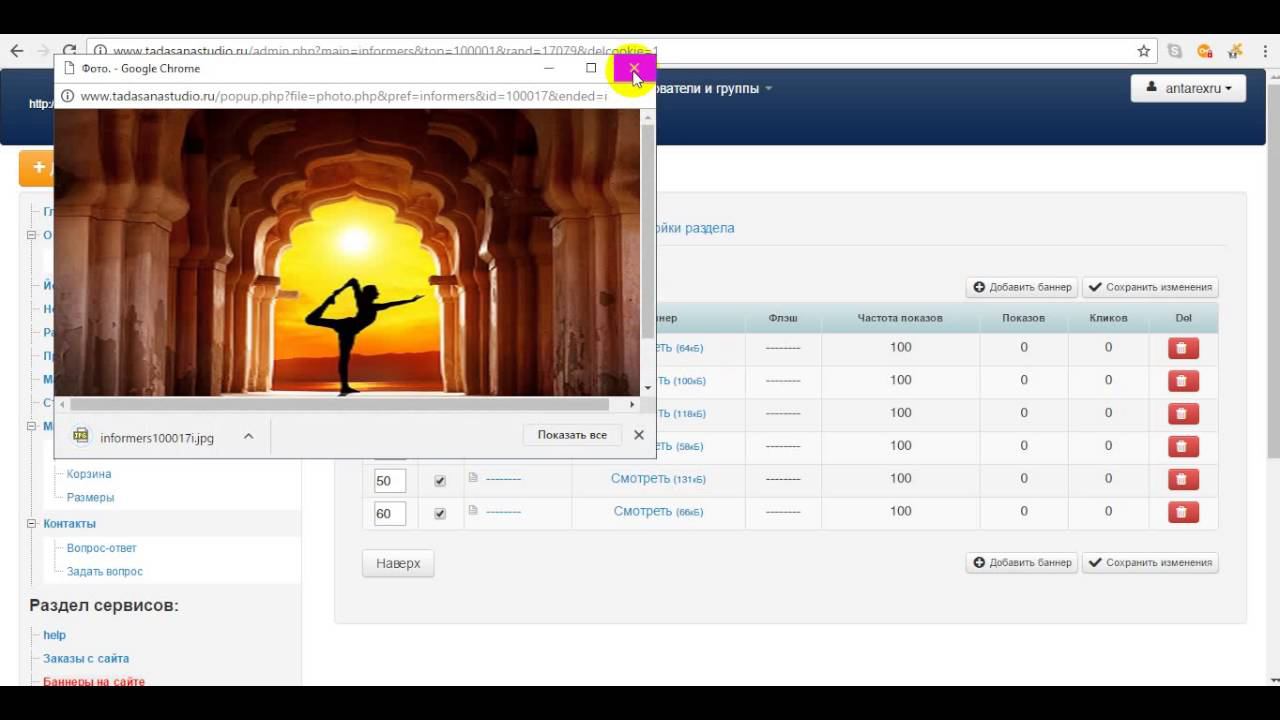Viewport: 1280px width, 720px height.
Task: Click the bottom Добавить баннер button
Action: (1022, 562)
